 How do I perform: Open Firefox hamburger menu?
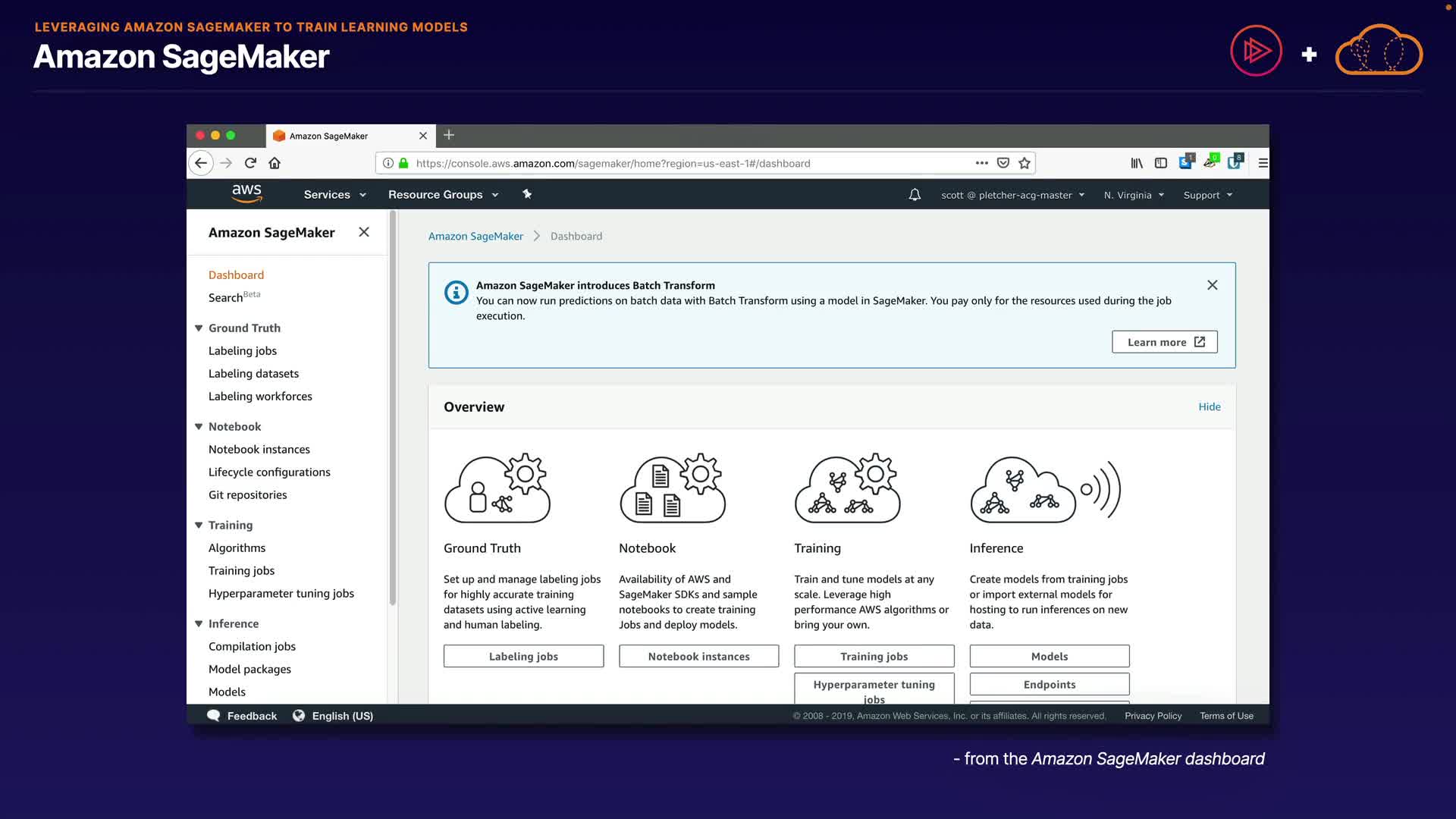[x=1263, y=163]
